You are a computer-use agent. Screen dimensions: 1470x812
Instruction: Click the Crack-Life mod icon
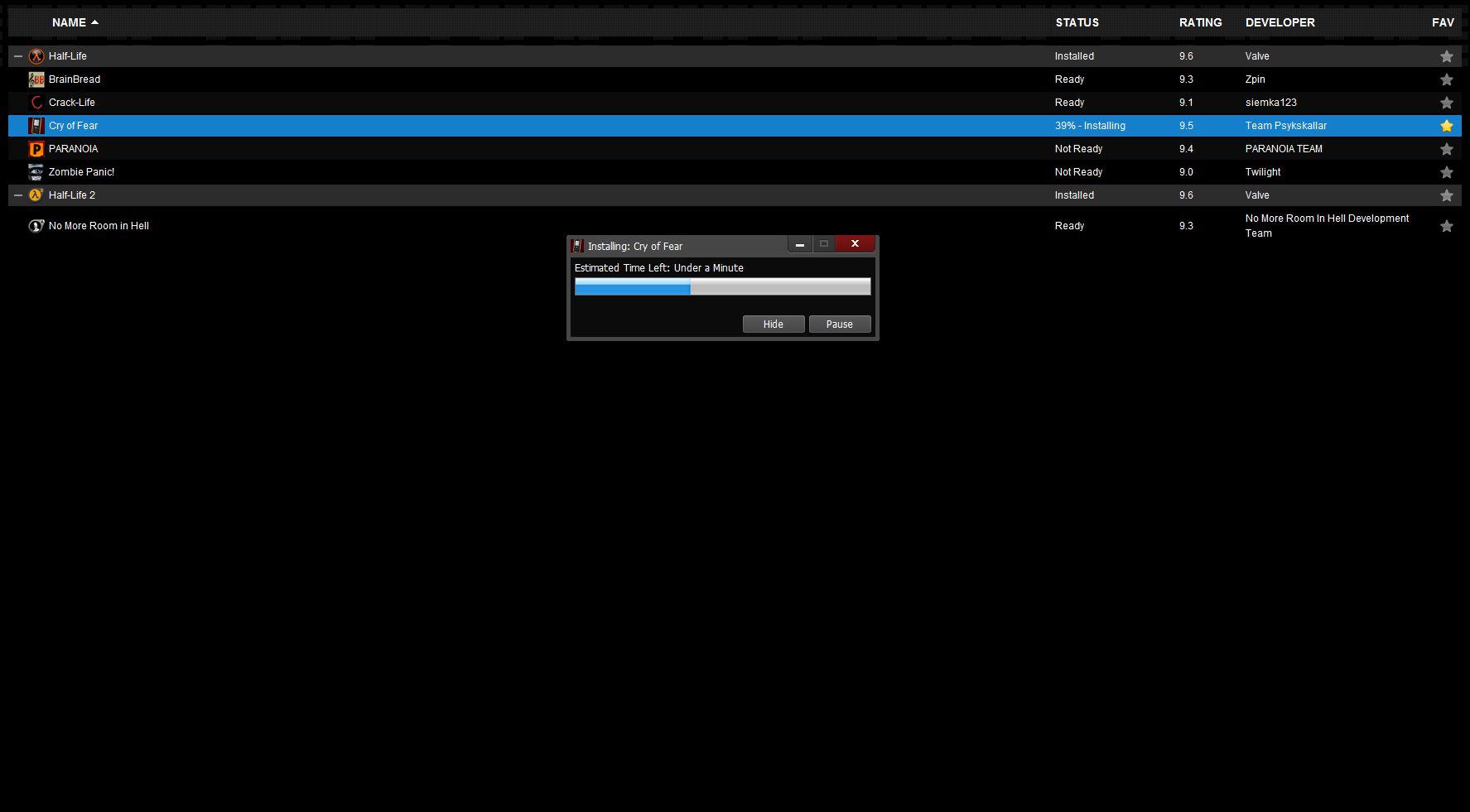[36, 103]
